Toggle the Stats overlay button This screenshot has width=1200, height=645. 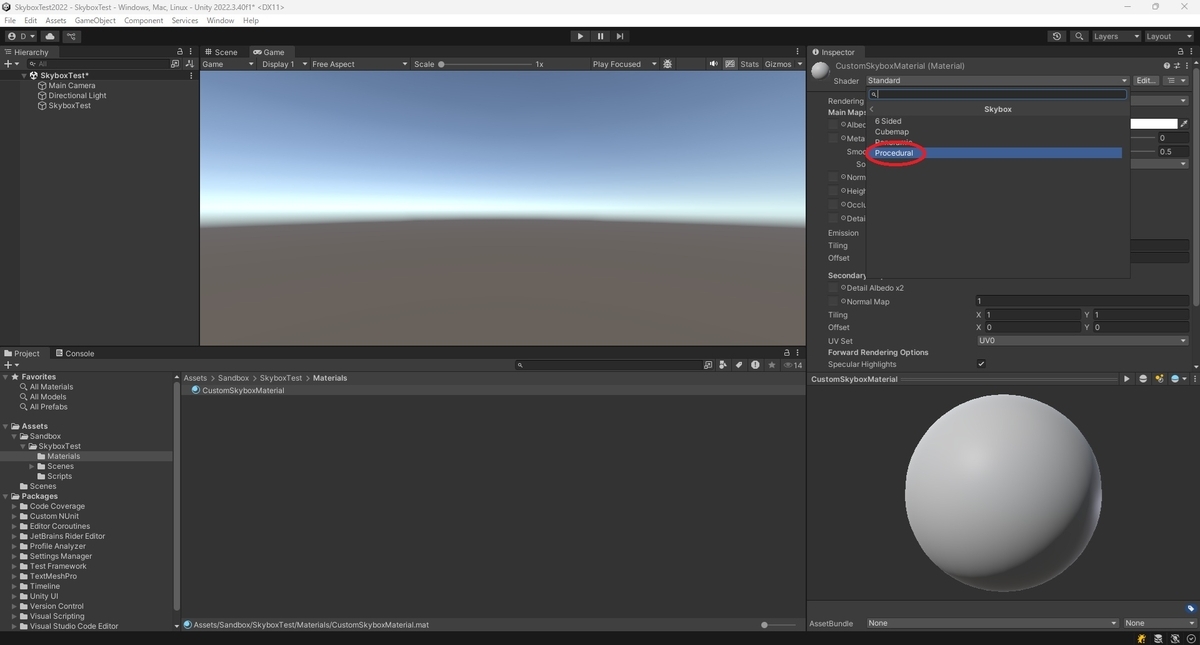(x=749, y=64)
